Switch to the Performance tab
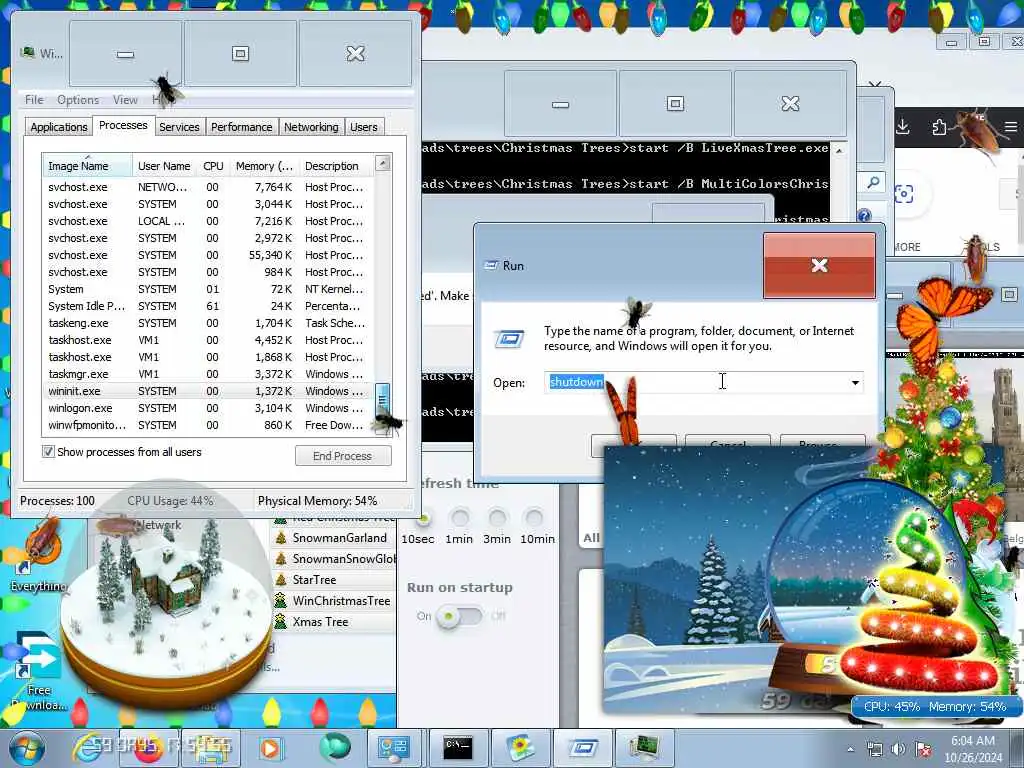Viewport: 1024px width, 768px height. [242, 127]
